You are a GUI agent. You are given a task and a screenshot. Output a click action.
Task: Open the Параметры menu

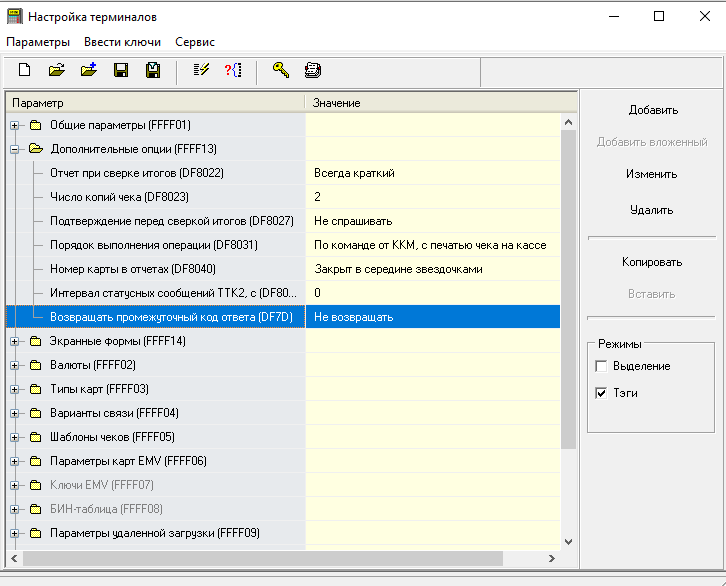pyautogui.click(x=38, y=42)
